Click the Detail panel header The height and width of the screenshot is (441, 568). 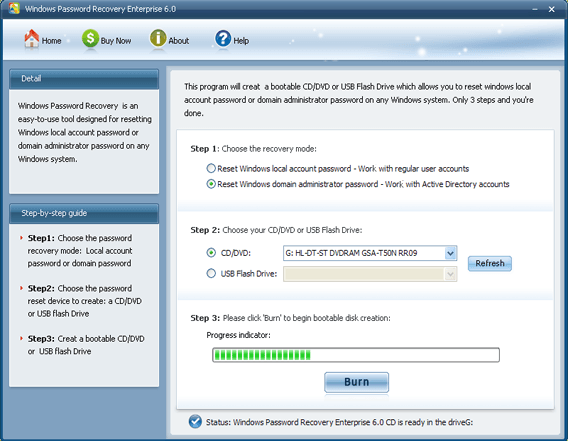click(84, 79)
